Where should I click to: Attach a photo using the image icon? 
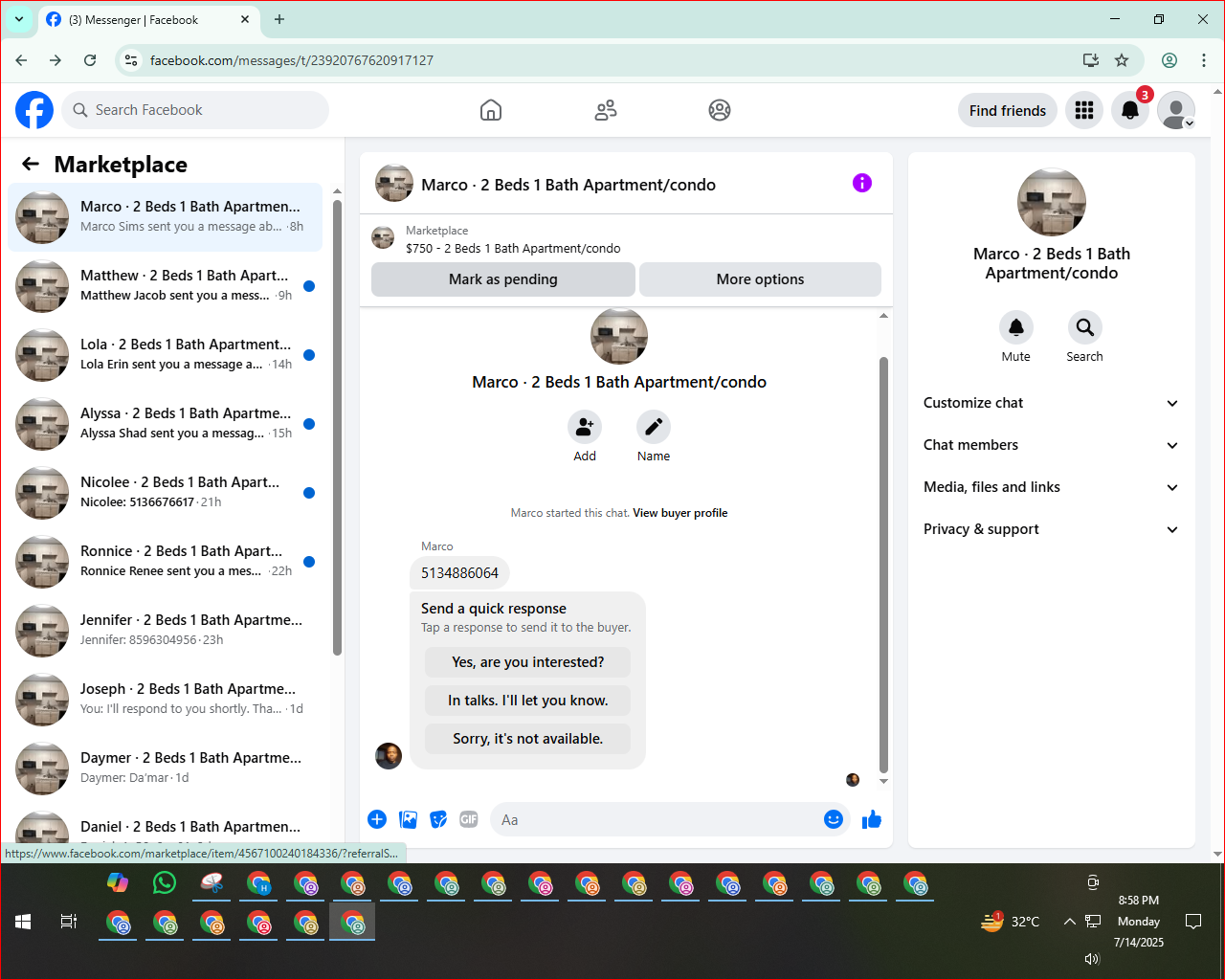pyautogui.click(x=409, y=819)
